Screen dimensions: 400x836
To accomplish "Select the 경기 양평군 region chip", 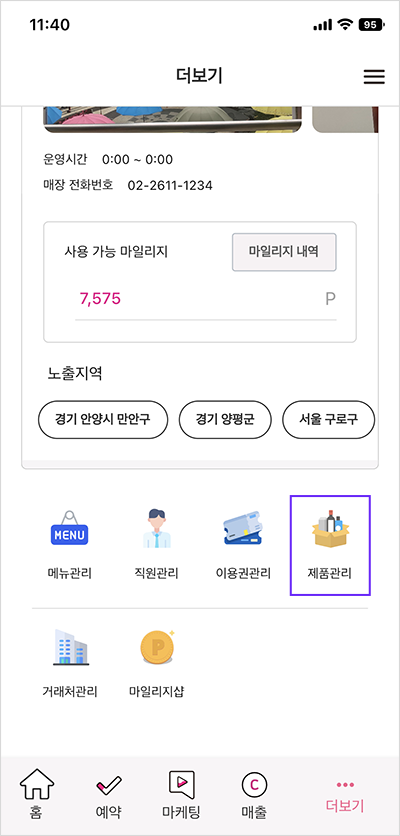I will coord(225,420).
